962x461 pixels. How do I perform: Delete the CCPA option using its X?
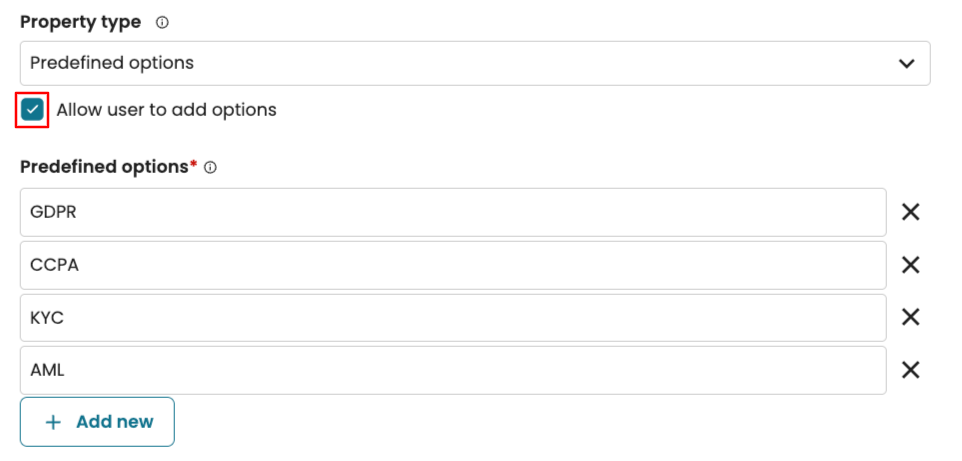(911, 265)
